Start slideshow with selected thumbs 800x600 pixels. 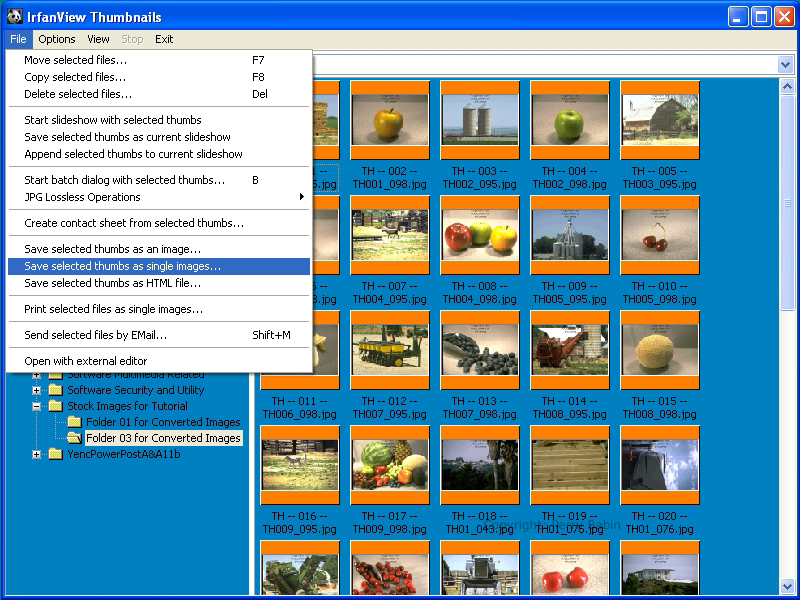pos(159,120)
